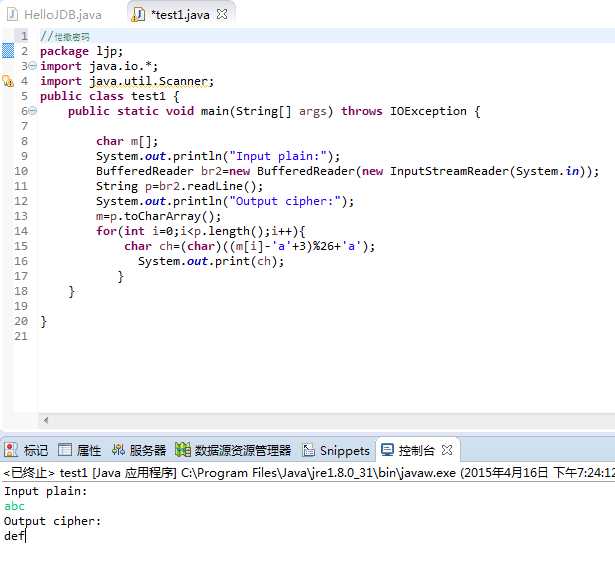
Task: Click 'm=p.toCharArray();' statement
Action: click(158, 216)
